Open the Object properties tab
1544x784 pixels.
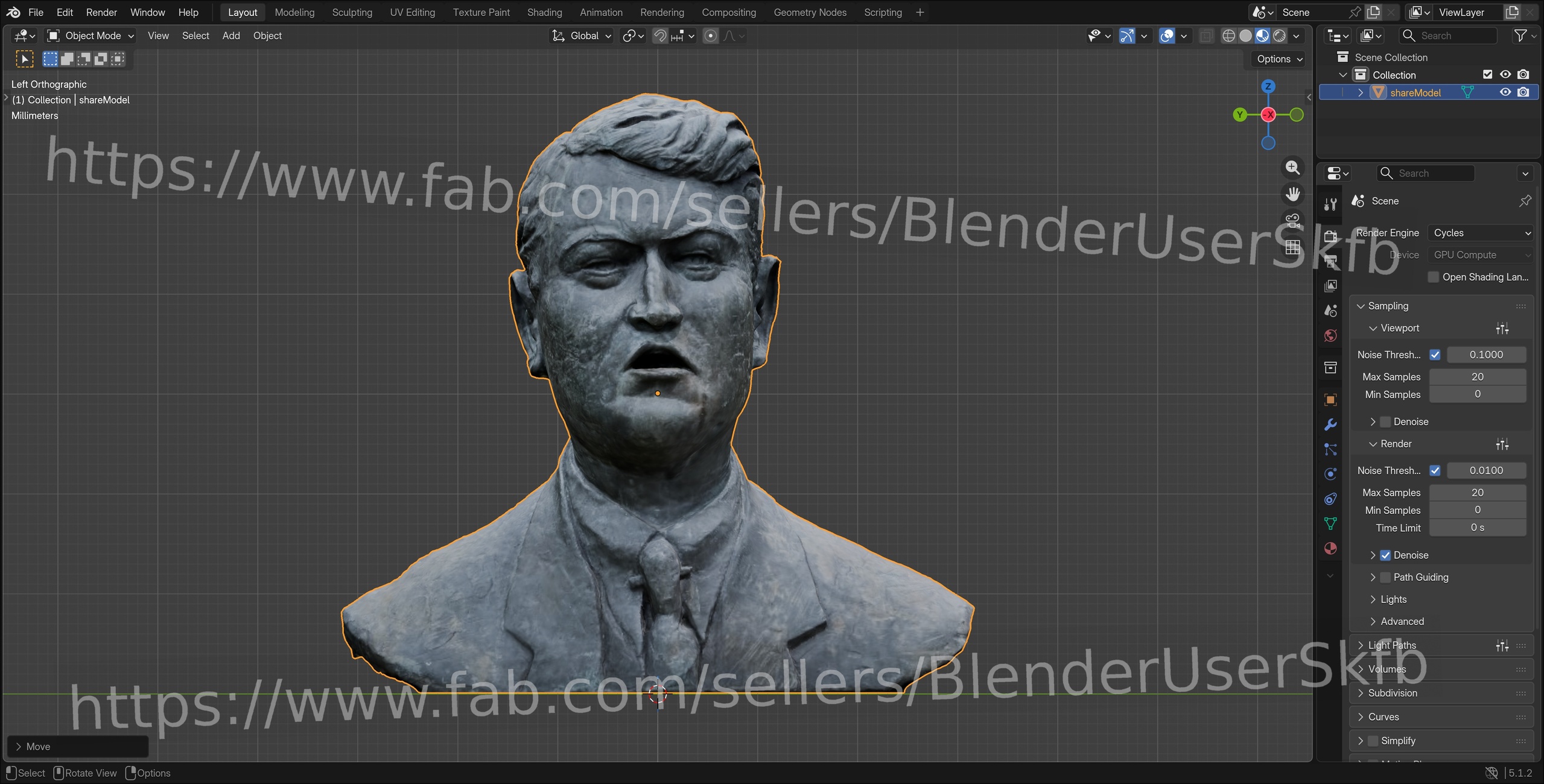coord(1330,399)
